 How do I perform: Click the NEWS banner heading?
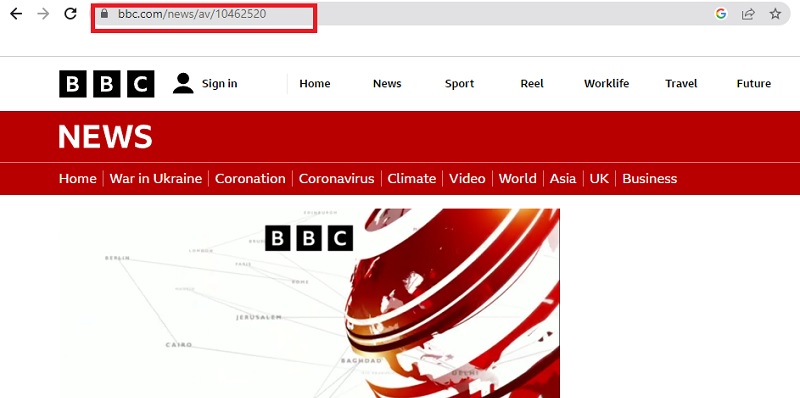(x=105, y=137)
